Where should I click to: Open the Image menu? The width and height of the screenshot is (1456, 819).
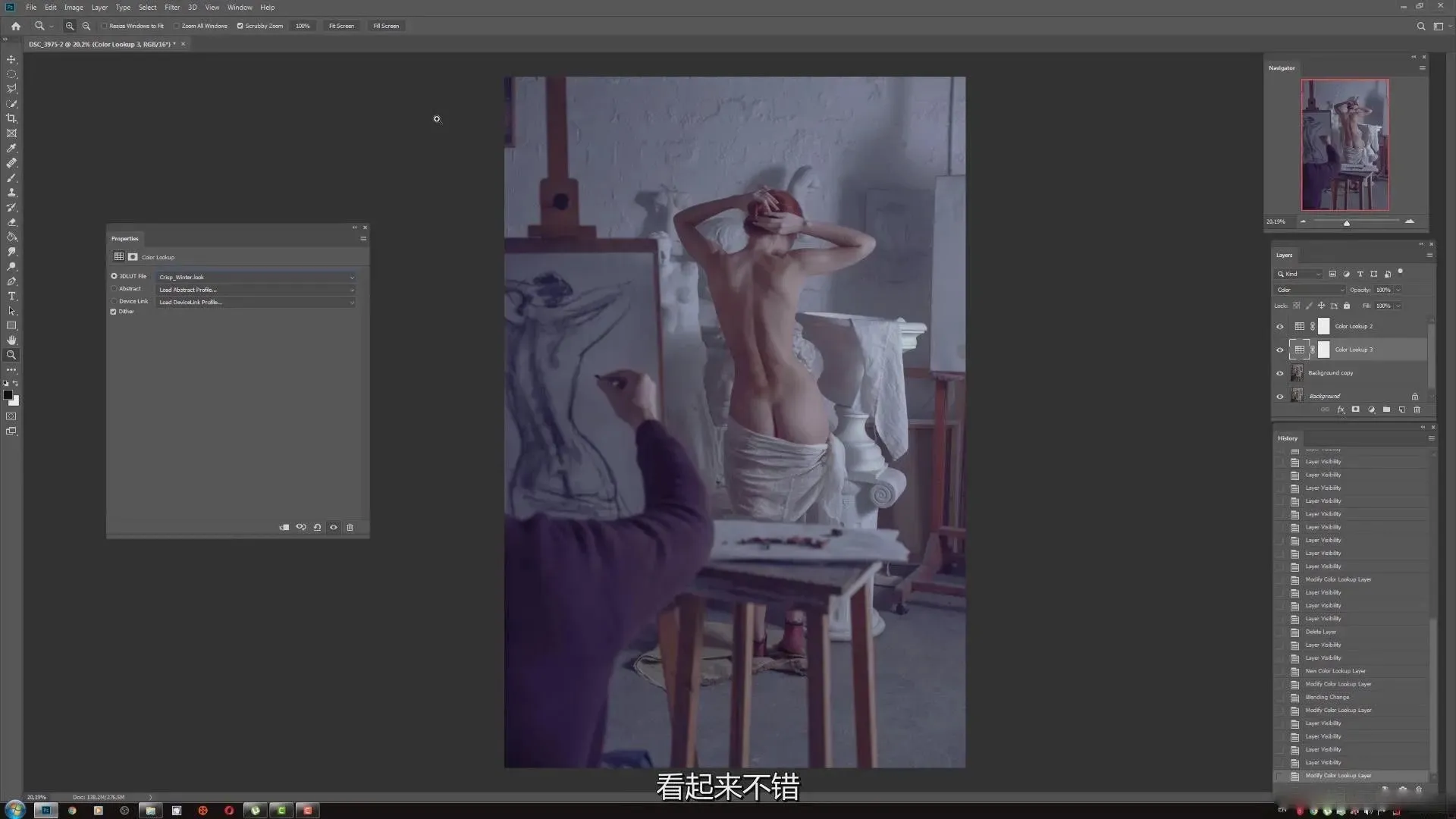click(74, 8)
